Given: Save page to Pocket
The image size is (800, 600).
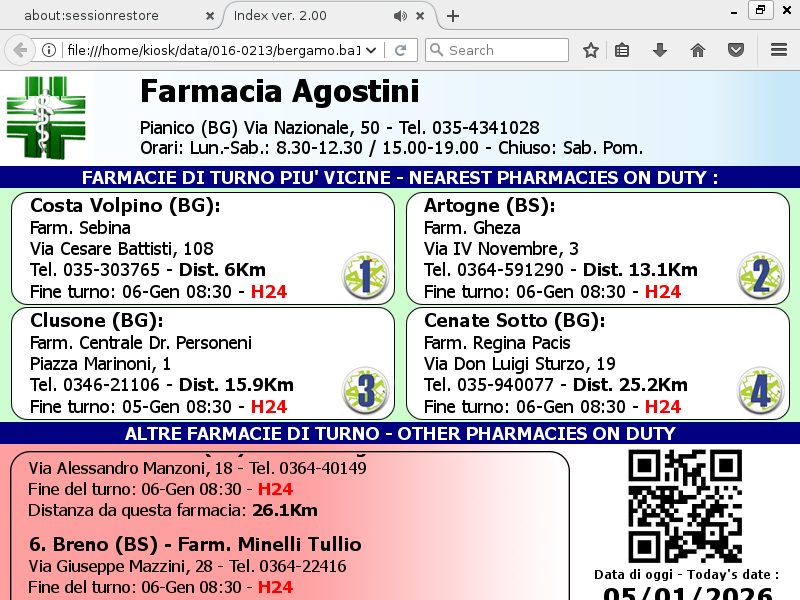Looking at the screenshot, I should 735,50.
